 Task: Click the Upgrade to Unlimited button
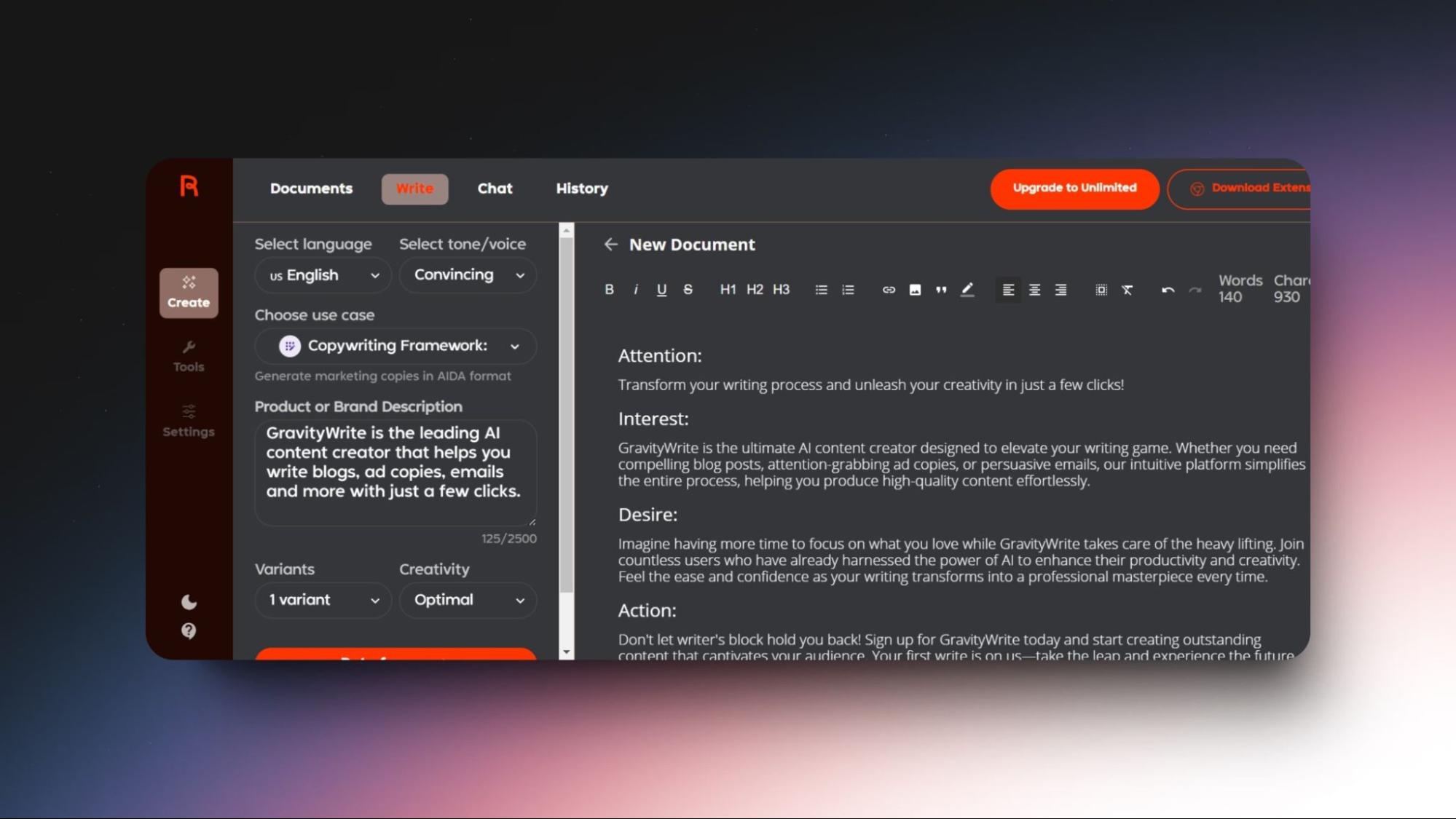tap(1074, 187)
